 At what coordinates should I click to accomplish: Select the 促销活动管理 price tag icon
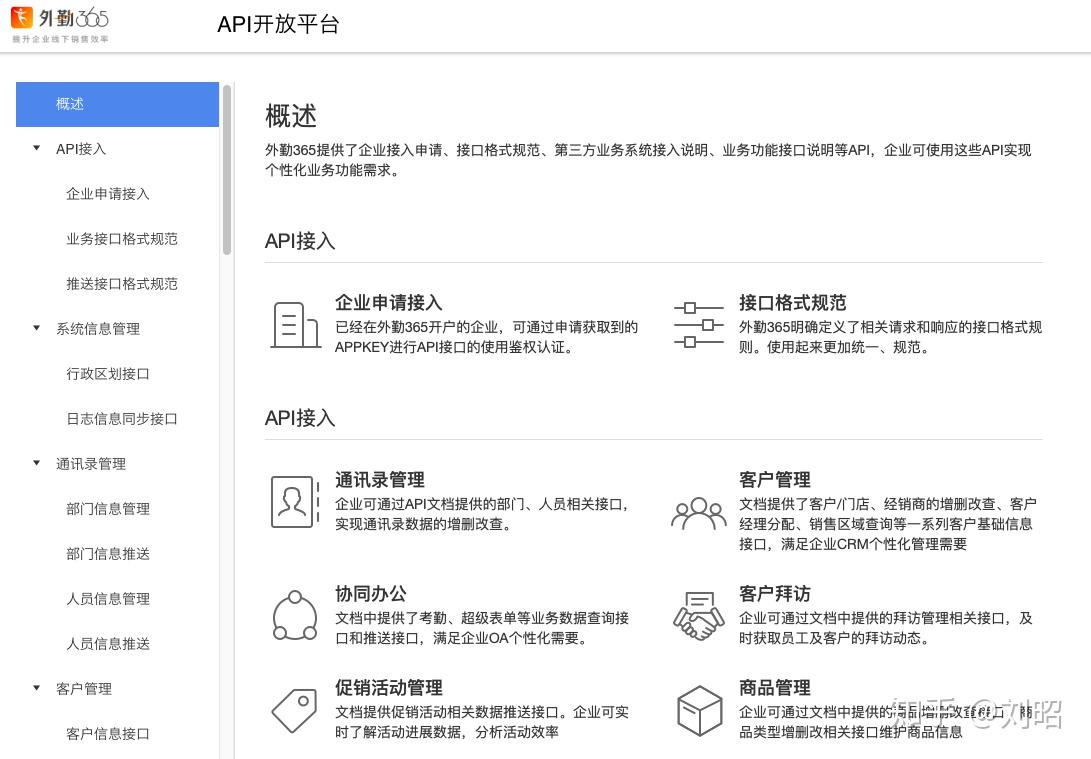pyautogui.click(x=294, y=709)
